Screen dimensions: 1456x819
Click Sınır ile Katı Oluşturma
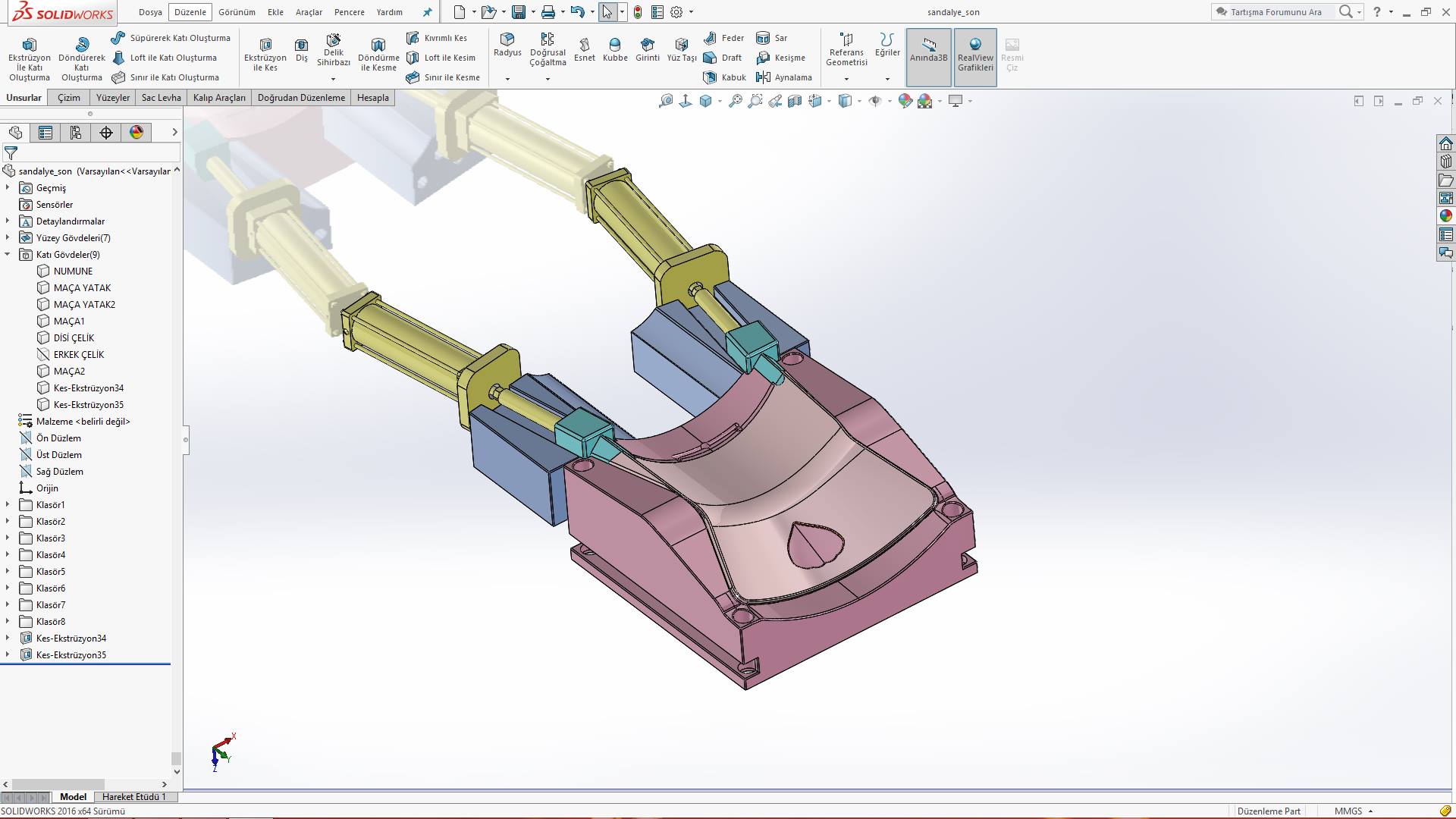click(x=165, y=77)
